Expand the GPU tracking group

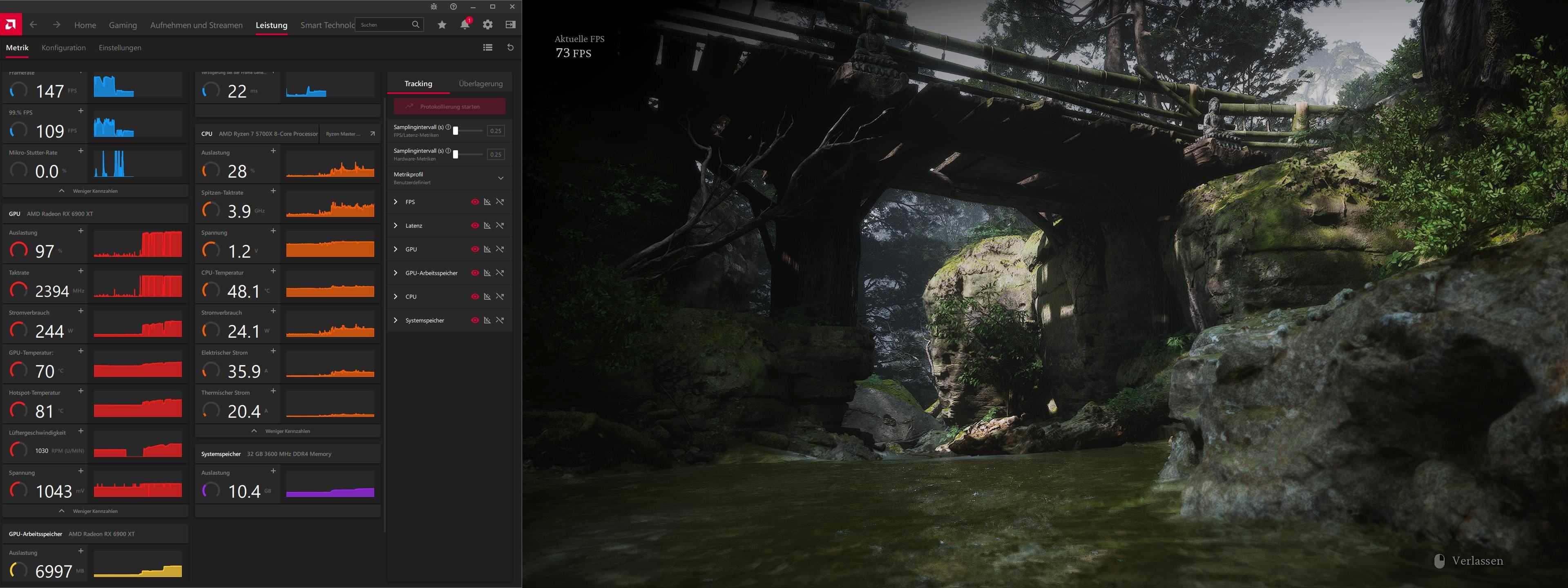pyautogui.click(x=395, y=249)
